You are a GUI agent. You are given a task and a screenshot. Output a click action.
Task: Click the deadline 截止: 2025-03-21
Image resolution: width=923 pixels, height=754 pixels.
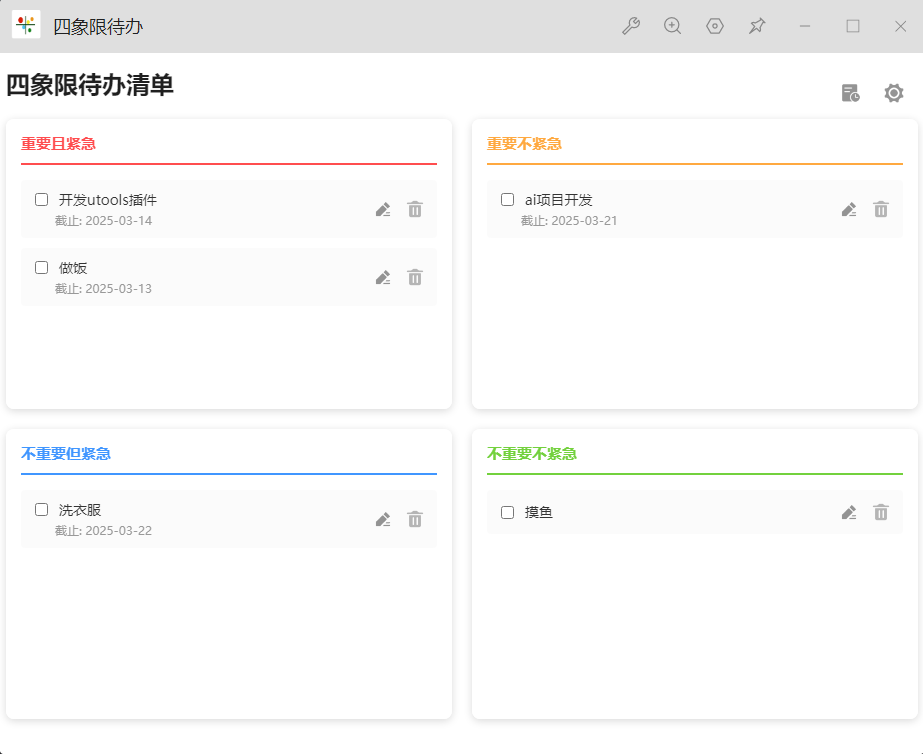click(x=569, y=221)
